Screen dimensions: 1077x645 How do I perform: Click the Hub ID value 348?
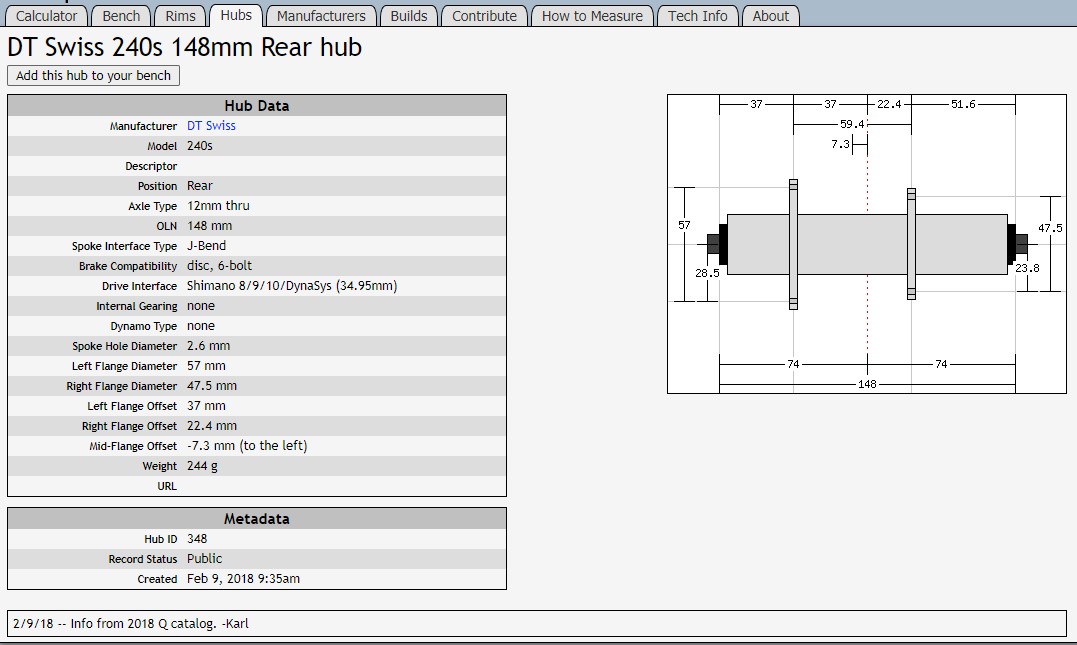[197, 539]
